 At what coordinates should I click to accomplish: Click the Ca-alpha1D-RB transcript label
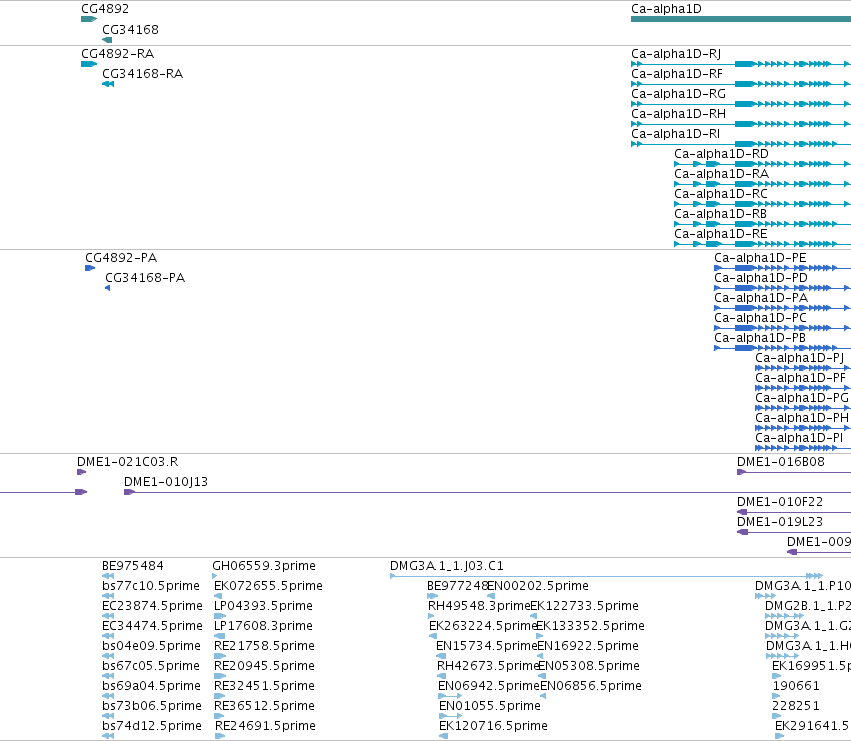(720, 214)
